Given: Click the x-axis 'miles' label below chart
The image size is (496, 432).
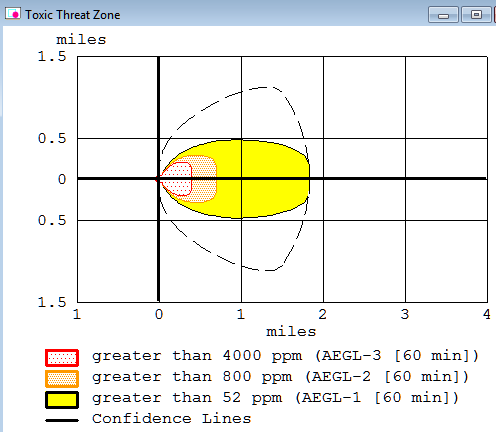Looking at the screenshot, I should tap(291, 332).
